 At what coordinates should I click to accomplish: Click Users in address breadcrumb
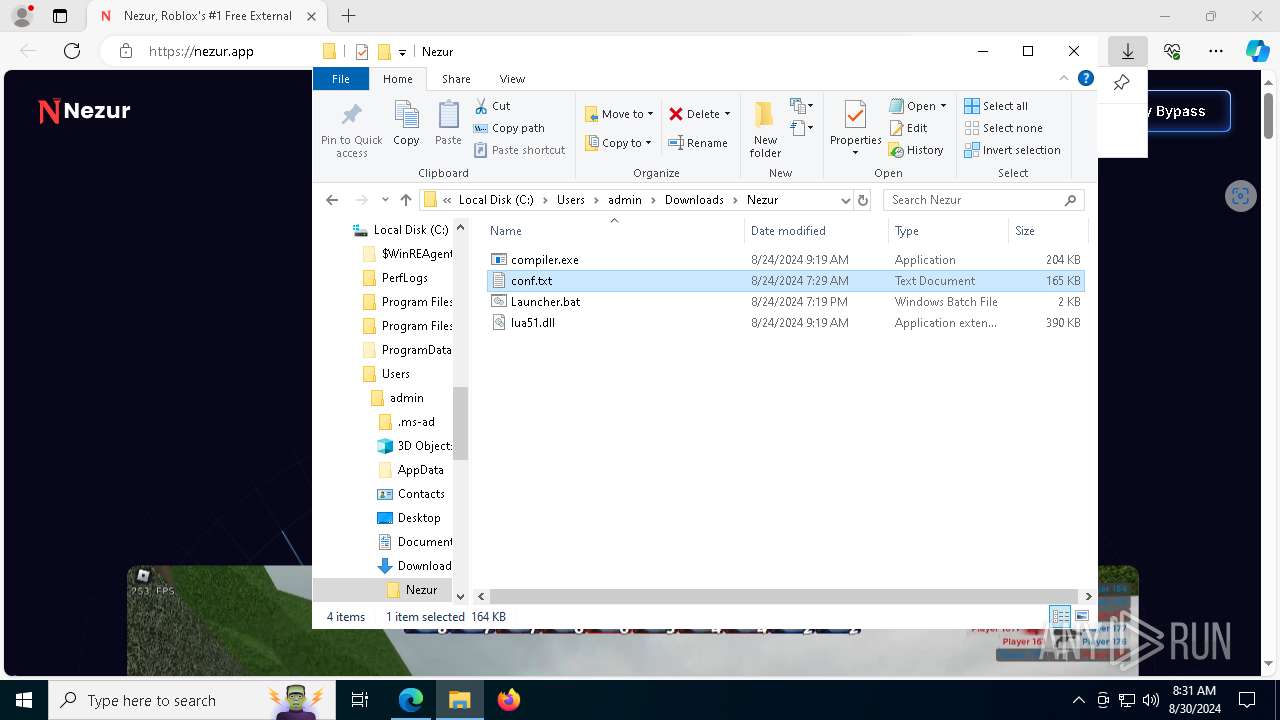(x=571, y=200)
